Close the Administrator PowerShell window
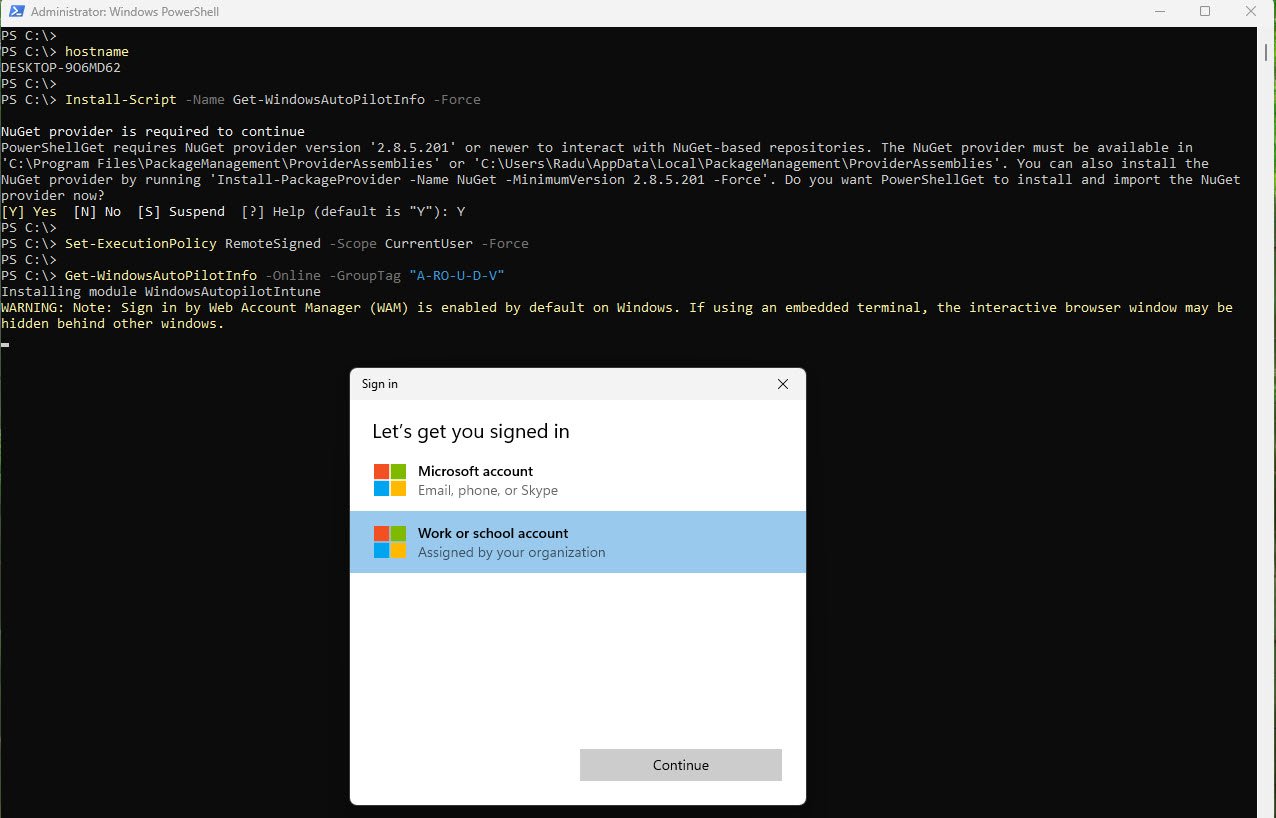 (1251, 12)
